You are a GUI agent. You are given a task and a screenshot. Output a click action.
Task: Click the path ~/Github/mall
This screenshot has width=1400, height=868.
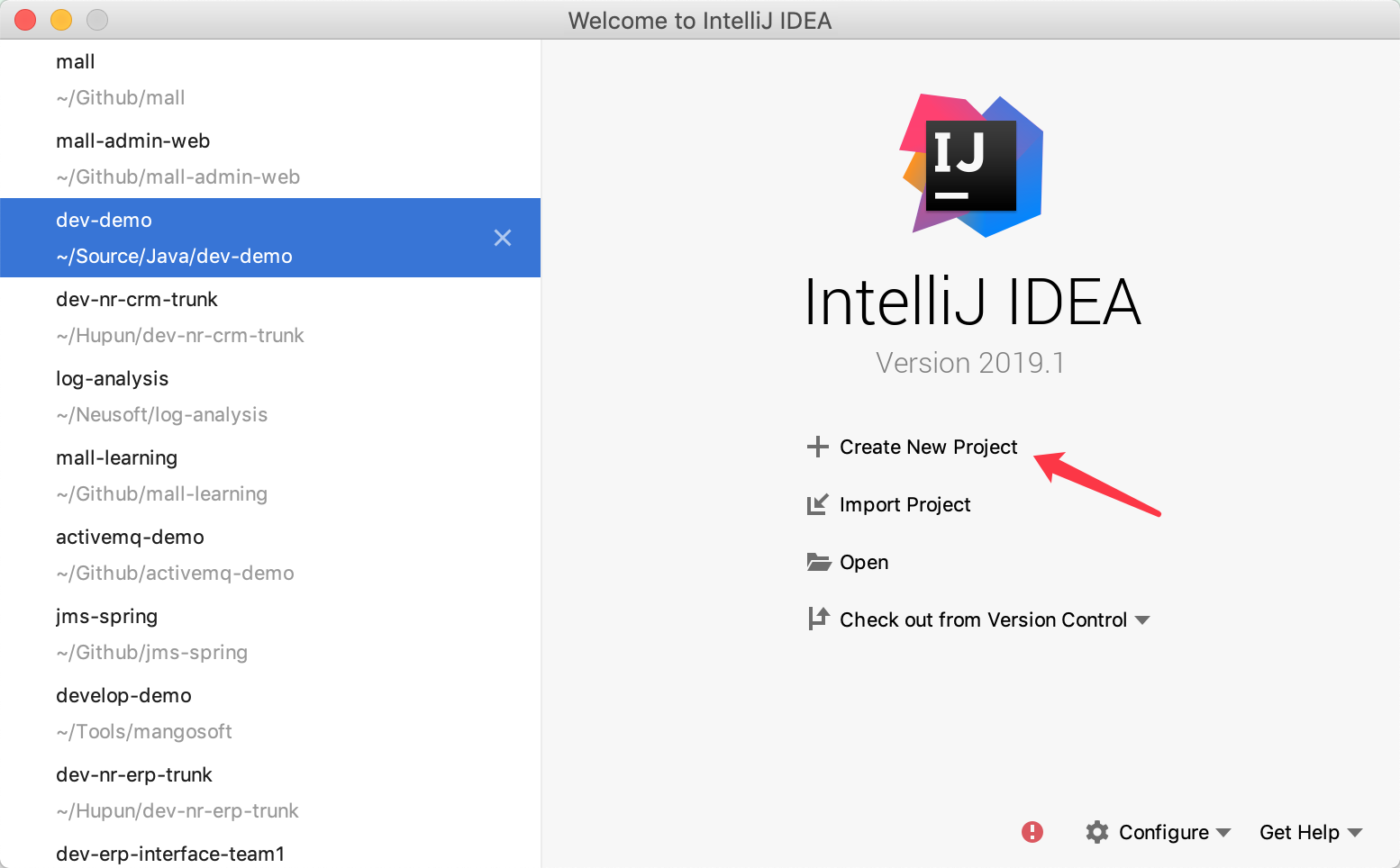121,97
